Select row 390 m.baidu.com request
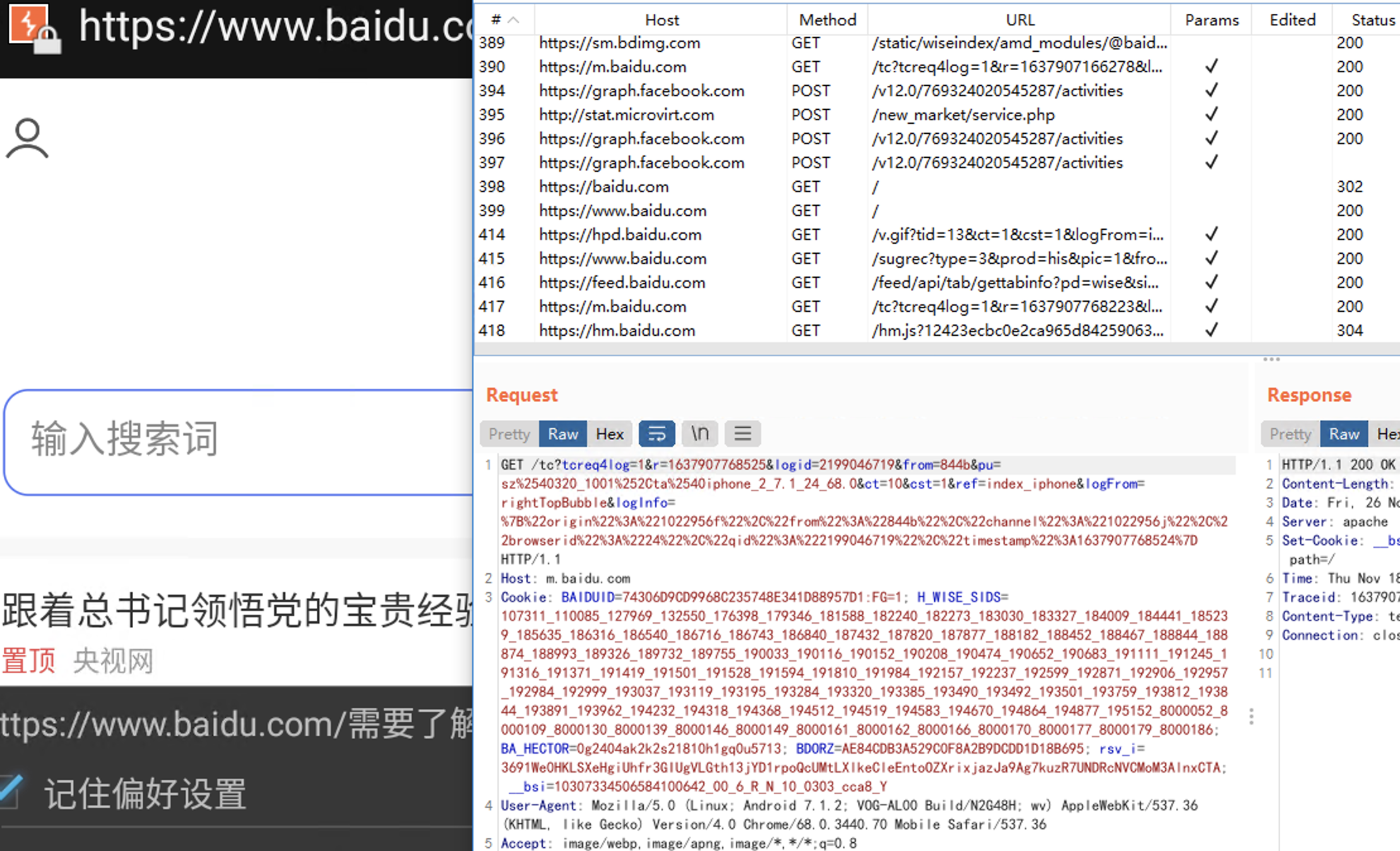 click(x=937, y=67)
